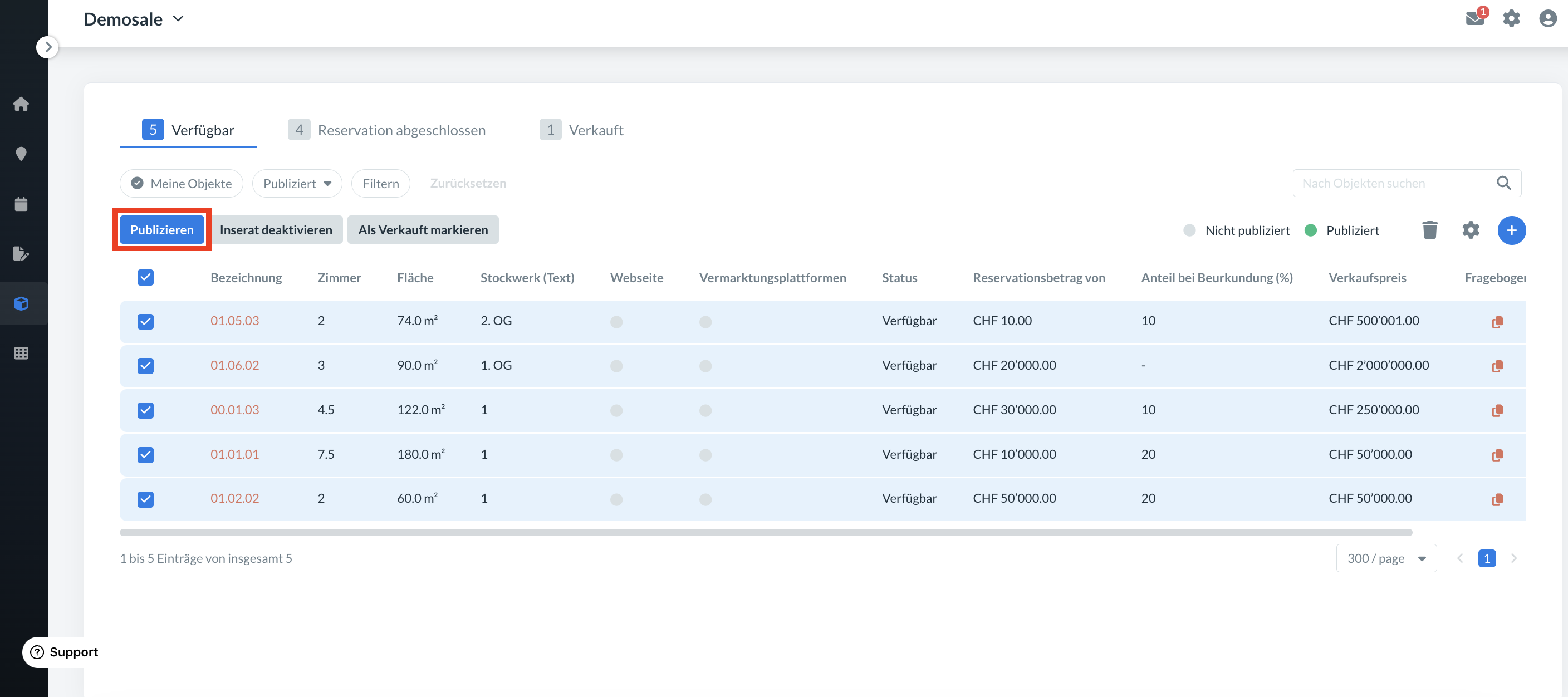The width and height of the screenshot is (1568, 697).
Task: Open the Publiziert filter dropdown
Action: pyautogui.click(x=297, y=183)
